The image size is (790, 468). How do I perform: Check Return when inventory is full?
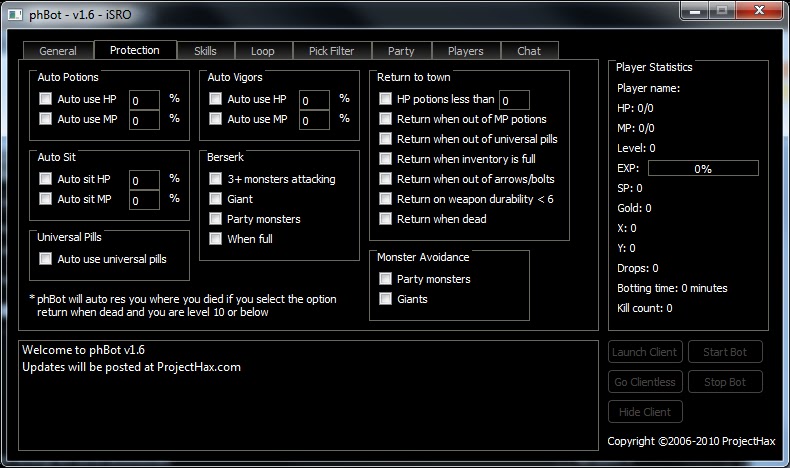click(x=385, y=159)
